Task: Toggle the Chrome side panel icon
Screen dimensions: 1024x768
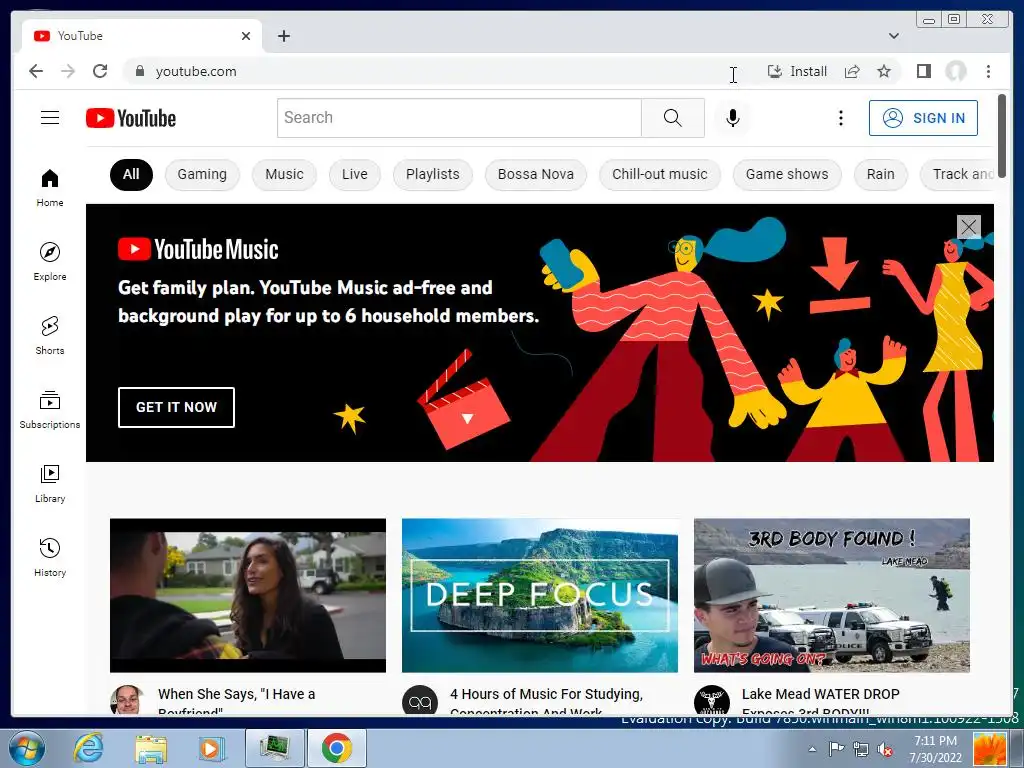Action: (923, 71)
